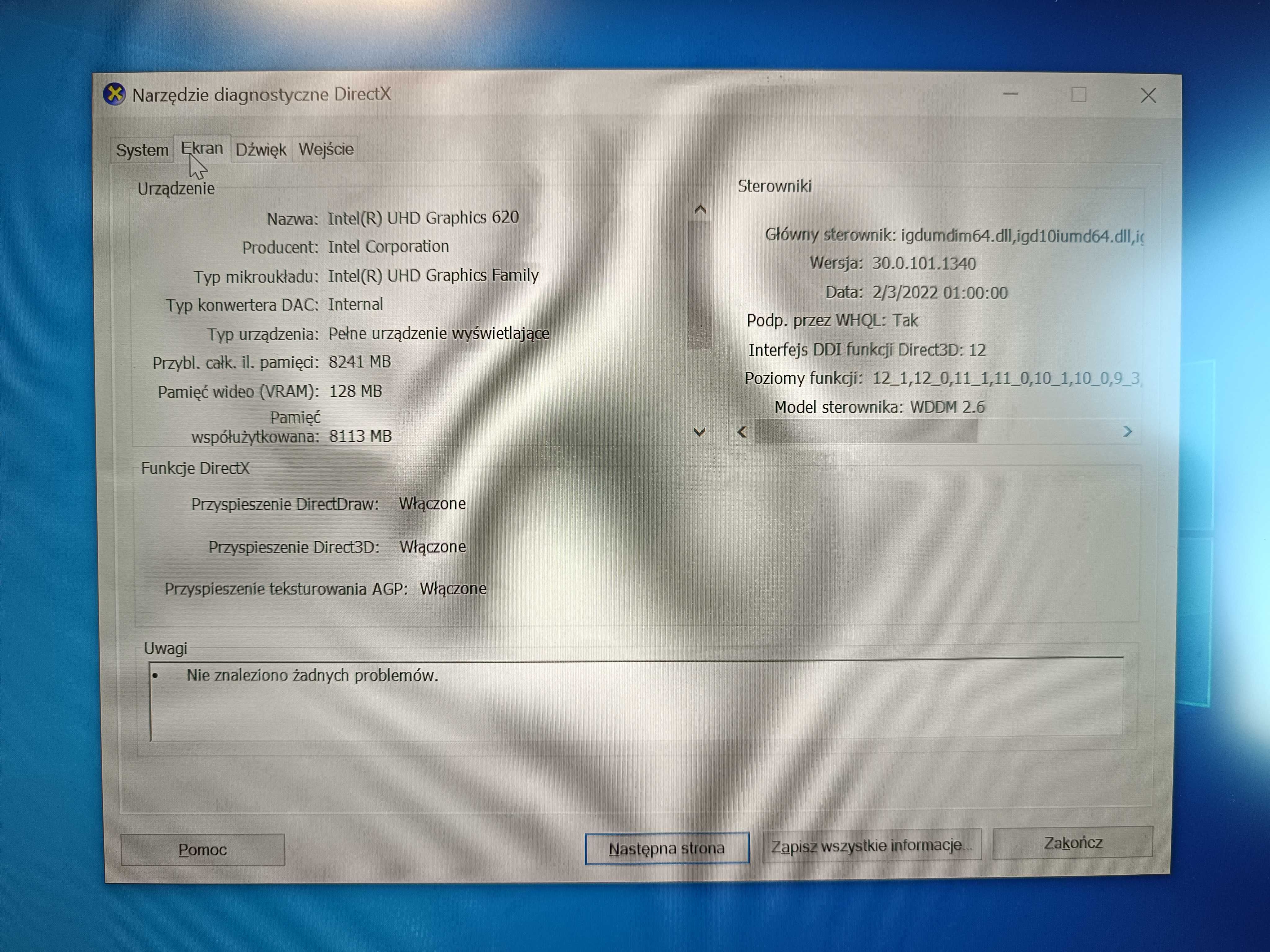Click the text Nie znaleziono żadnych problemów
The width and height of the screenshot is (1270, 952).
click(312, 675)
